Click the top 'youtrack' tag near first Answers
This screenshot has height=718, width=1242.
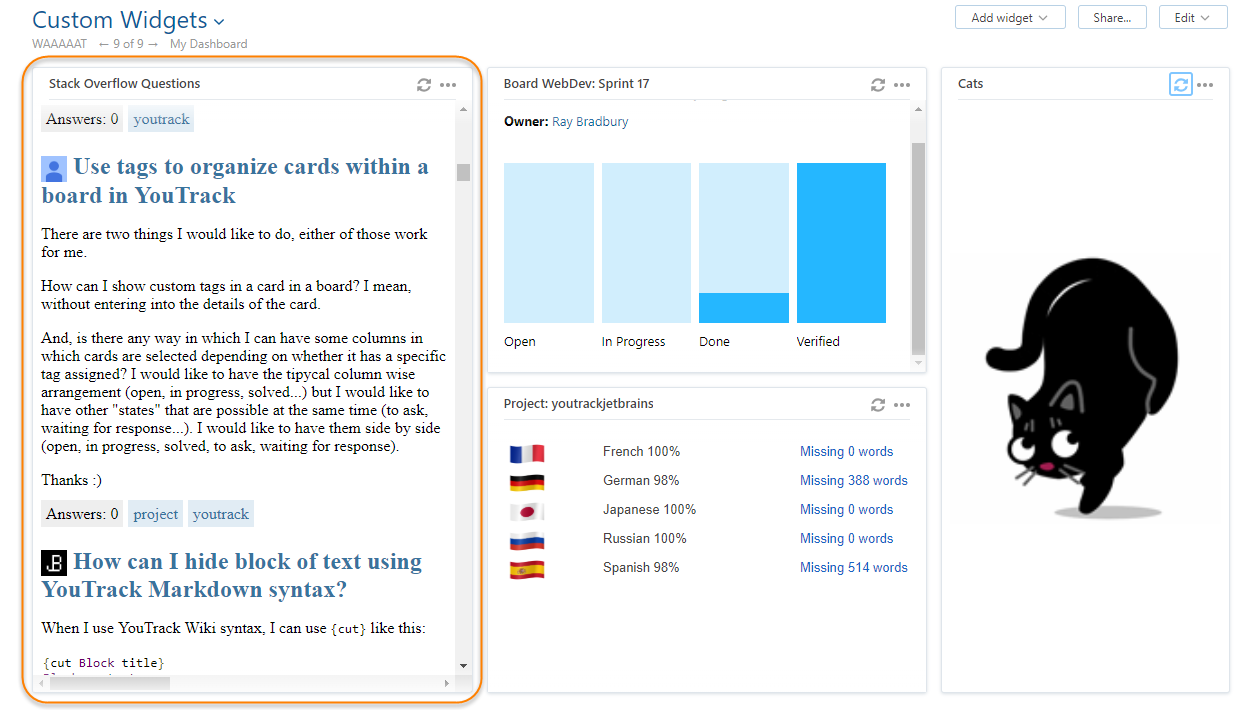pyautogui.click(x=161, y=119)
